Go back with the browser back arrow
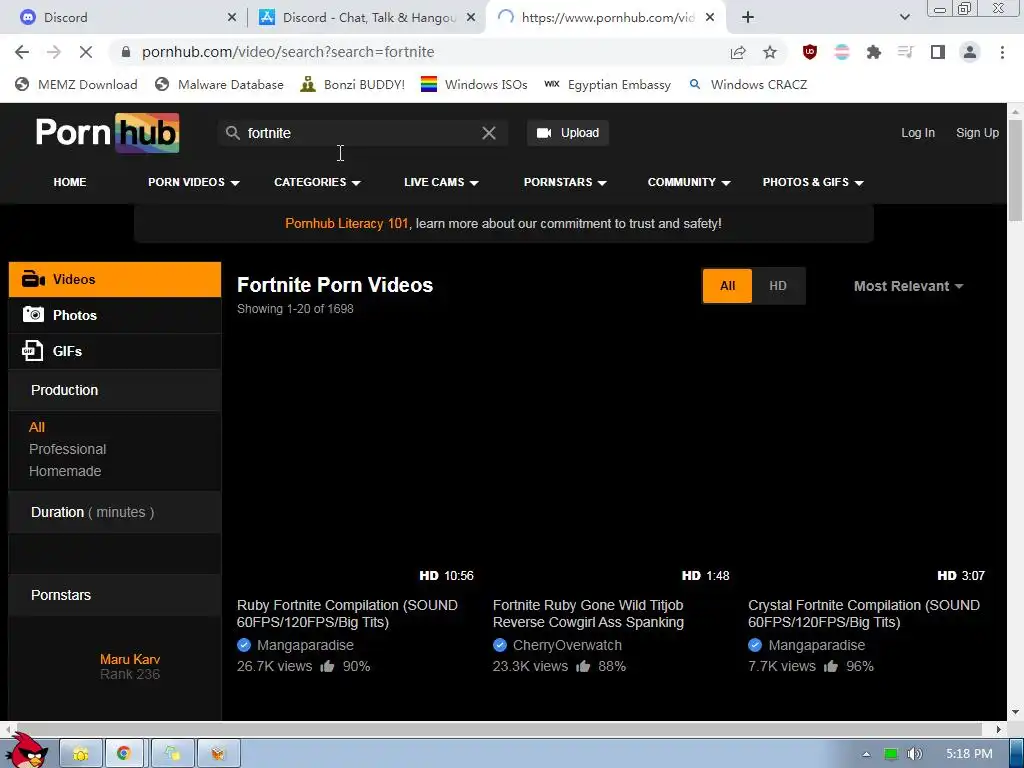Viewport: 1024px width, 768px height. coord(22,52)
